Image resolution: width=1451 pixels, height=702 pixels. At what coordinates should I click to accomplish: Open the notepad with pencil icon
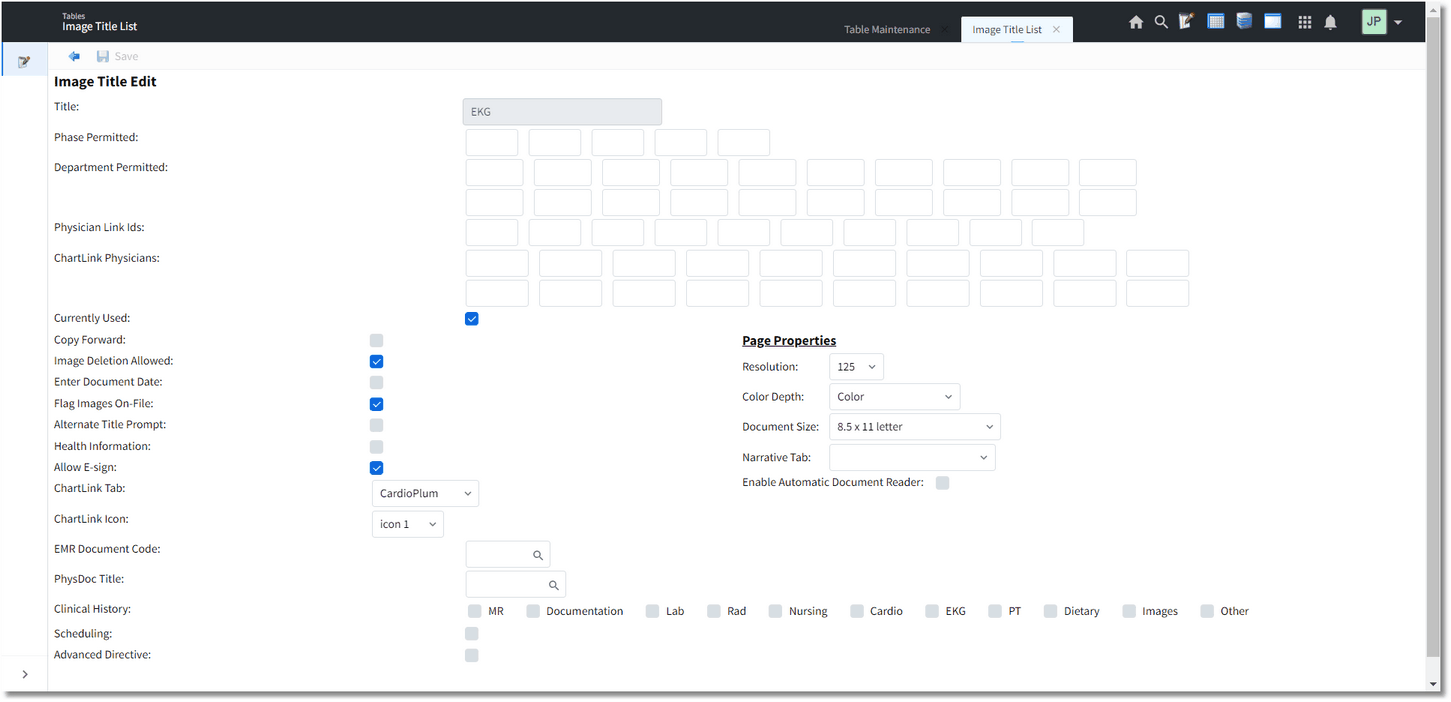(x=1187, y=21)
